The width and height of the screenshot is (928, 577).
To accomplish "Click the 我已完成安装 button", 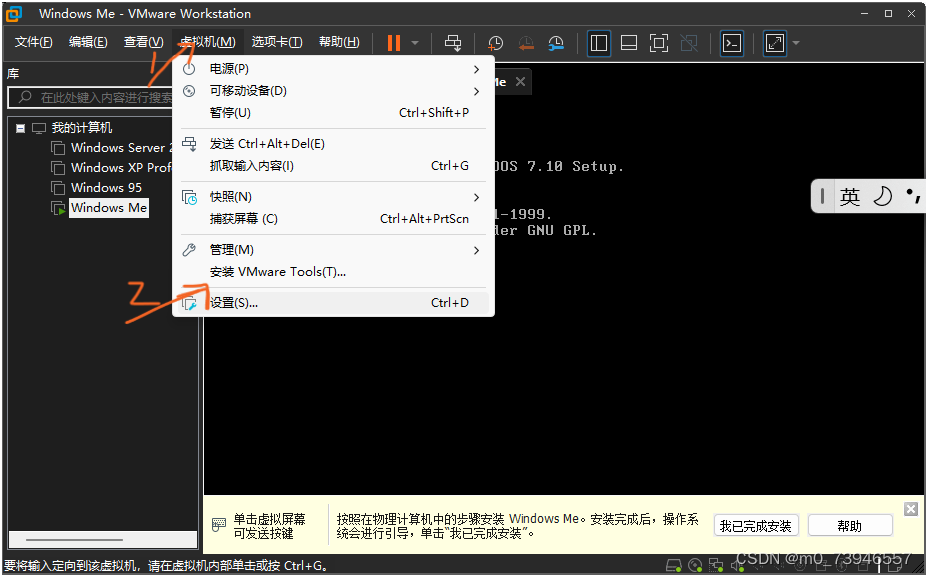I will tap(756, 526).
